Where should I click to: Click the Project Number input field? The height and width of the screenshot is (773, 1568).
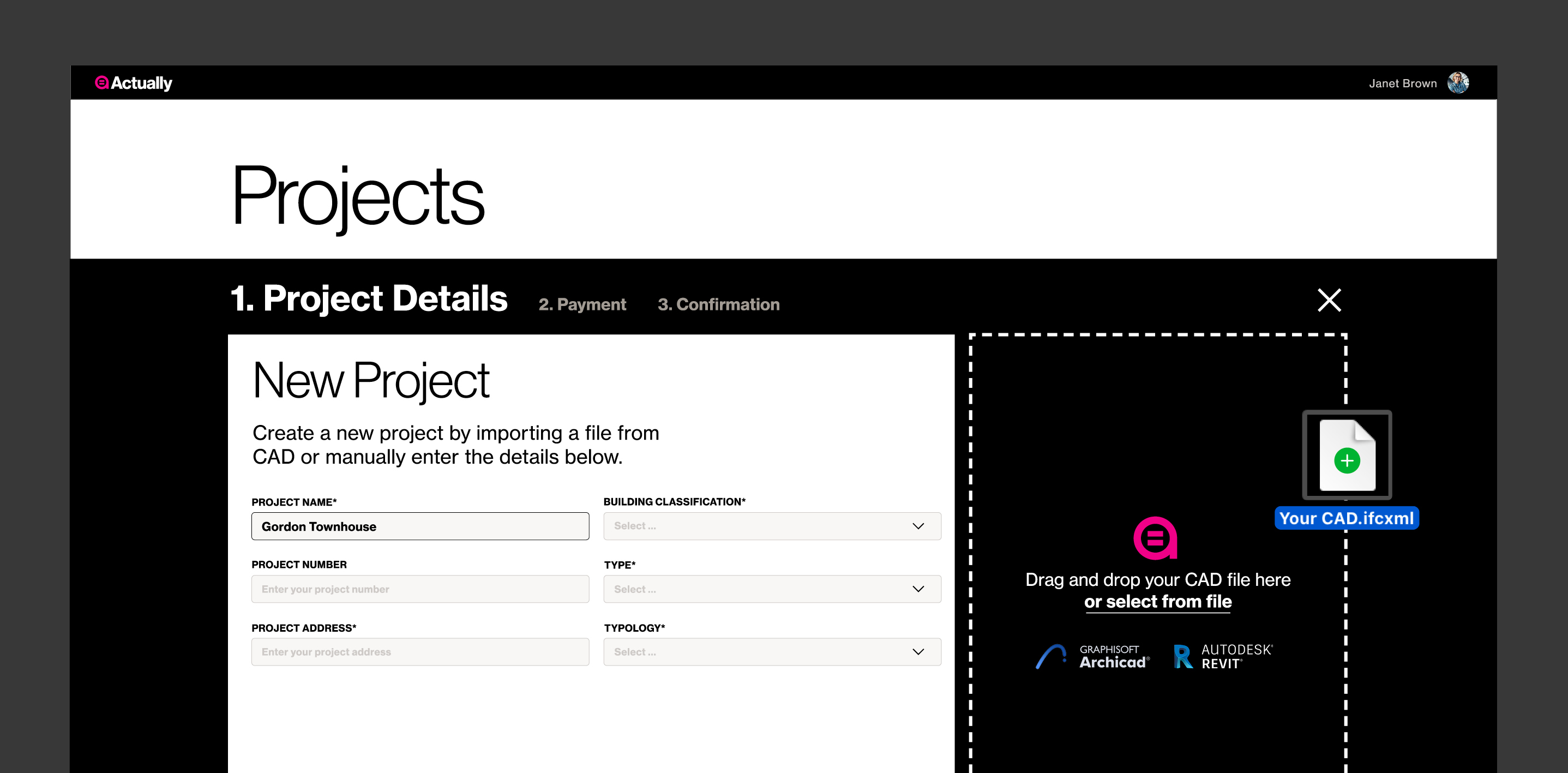tap(420, 589)
